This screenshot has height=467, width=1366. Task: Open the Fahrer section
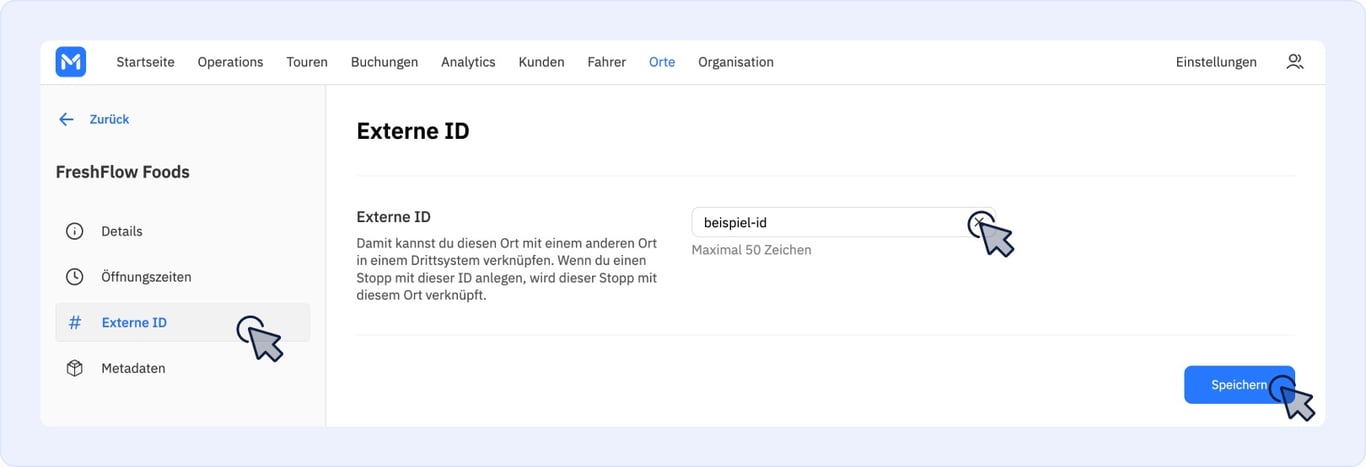tap(606, 62)
